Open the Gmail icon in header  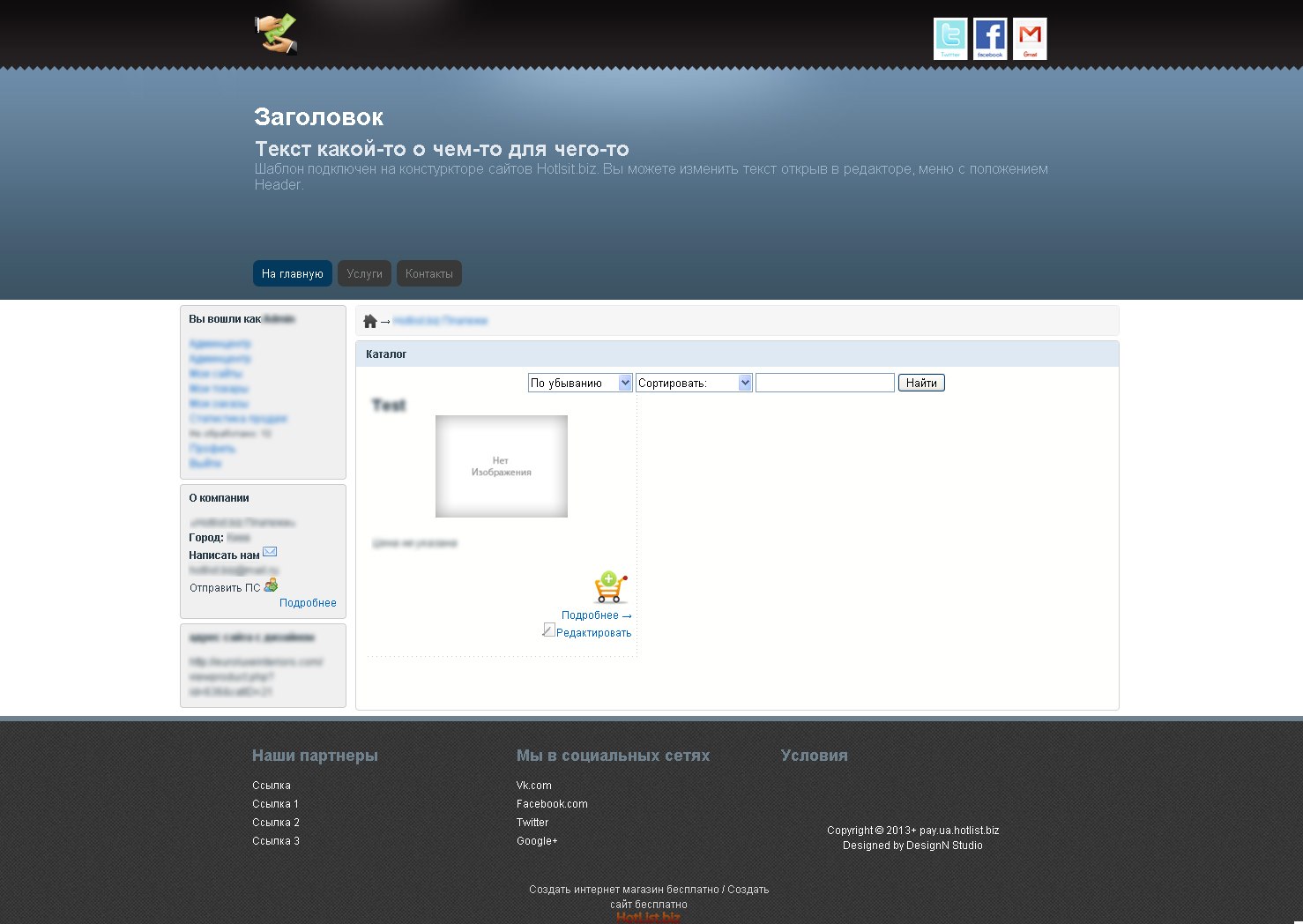tap(1030, 39)
